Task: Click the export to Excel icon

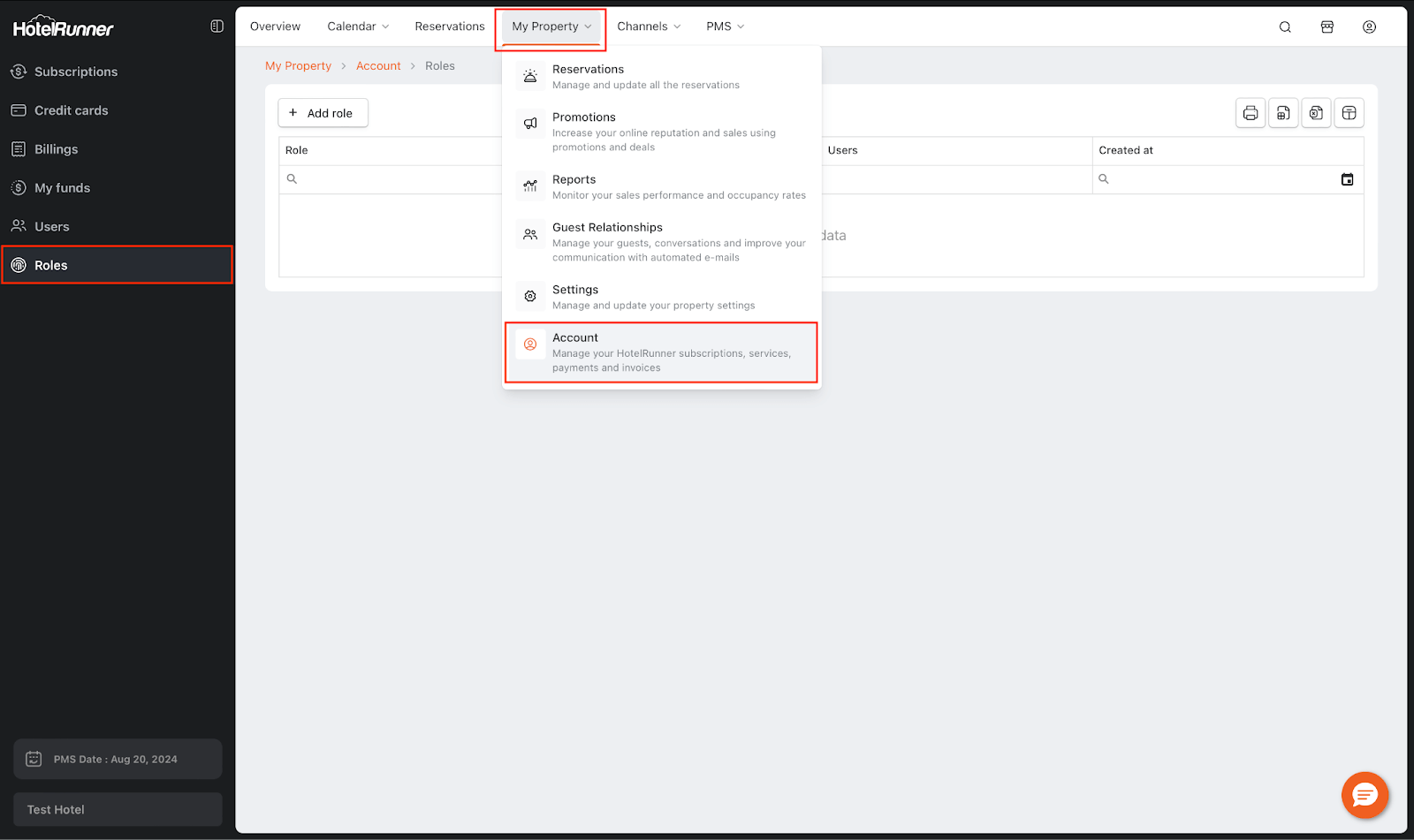Action: tap(1316, 113)
